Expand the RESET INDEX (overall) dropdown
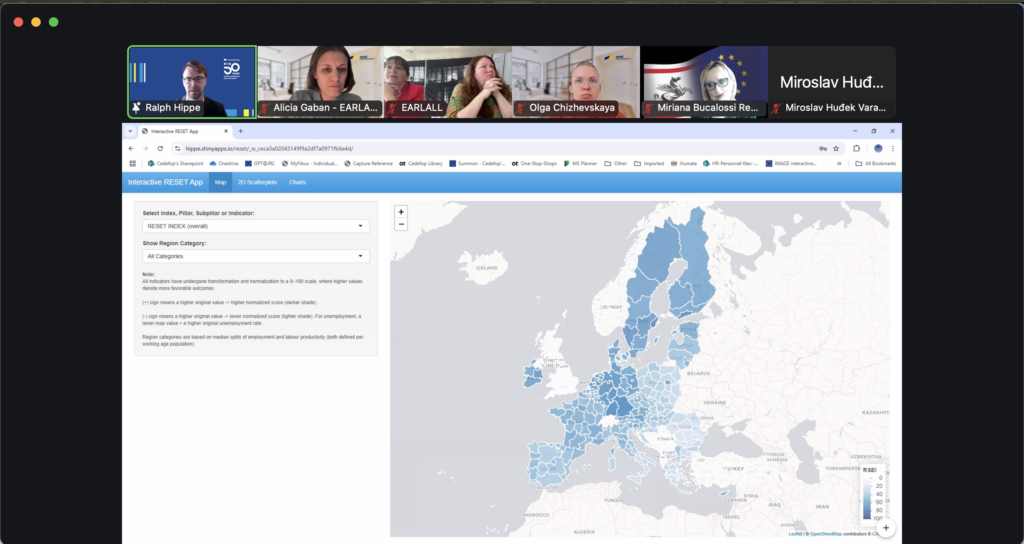1024x544 pixels. tap(256, 226)
